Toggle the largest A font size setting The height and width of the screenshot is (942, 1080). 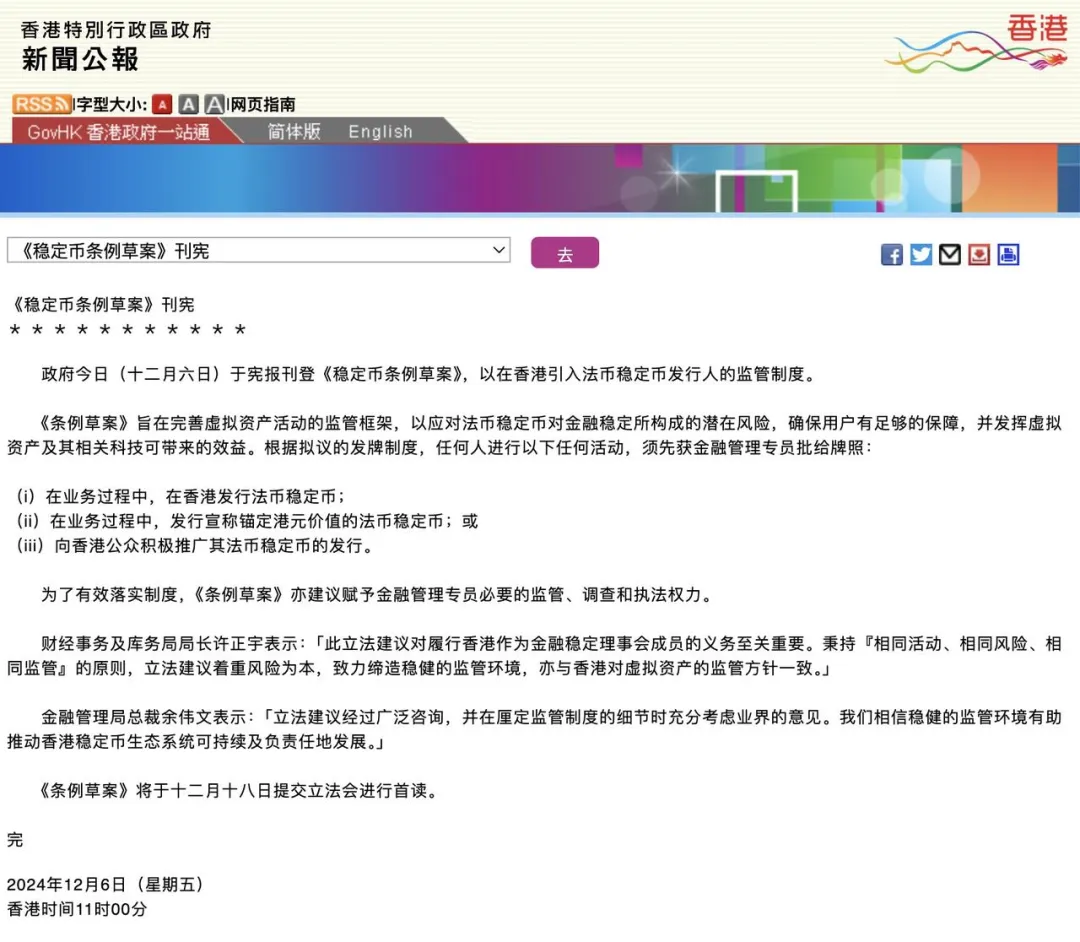pos(214,103)
